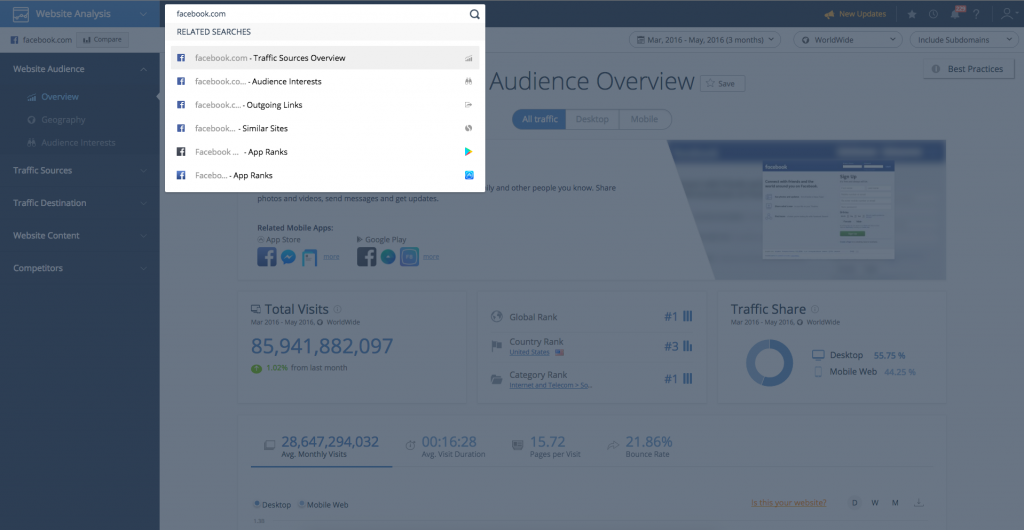Expand the Website Content section
This screenshot has width=1024, height=530.
(x=80, y=236)
